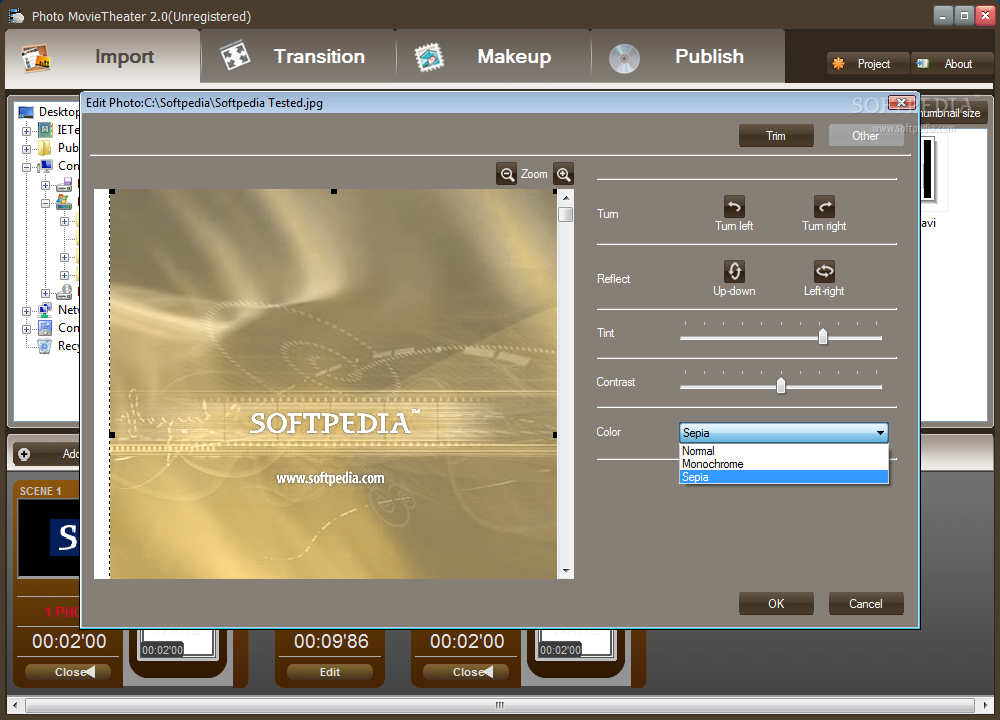Image resolution: width=1000 pixels, height=720 pixels.
Task: Flip the photo with the Up-down icon
Action: pos(734,271)
